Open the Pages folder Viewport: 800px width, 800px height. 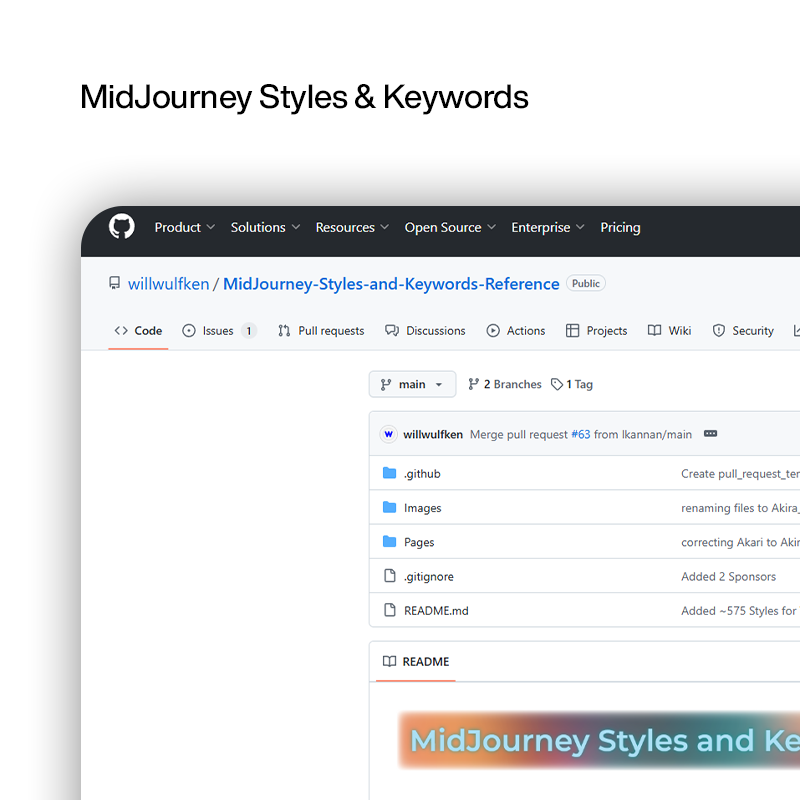click(x=419, y=542)
